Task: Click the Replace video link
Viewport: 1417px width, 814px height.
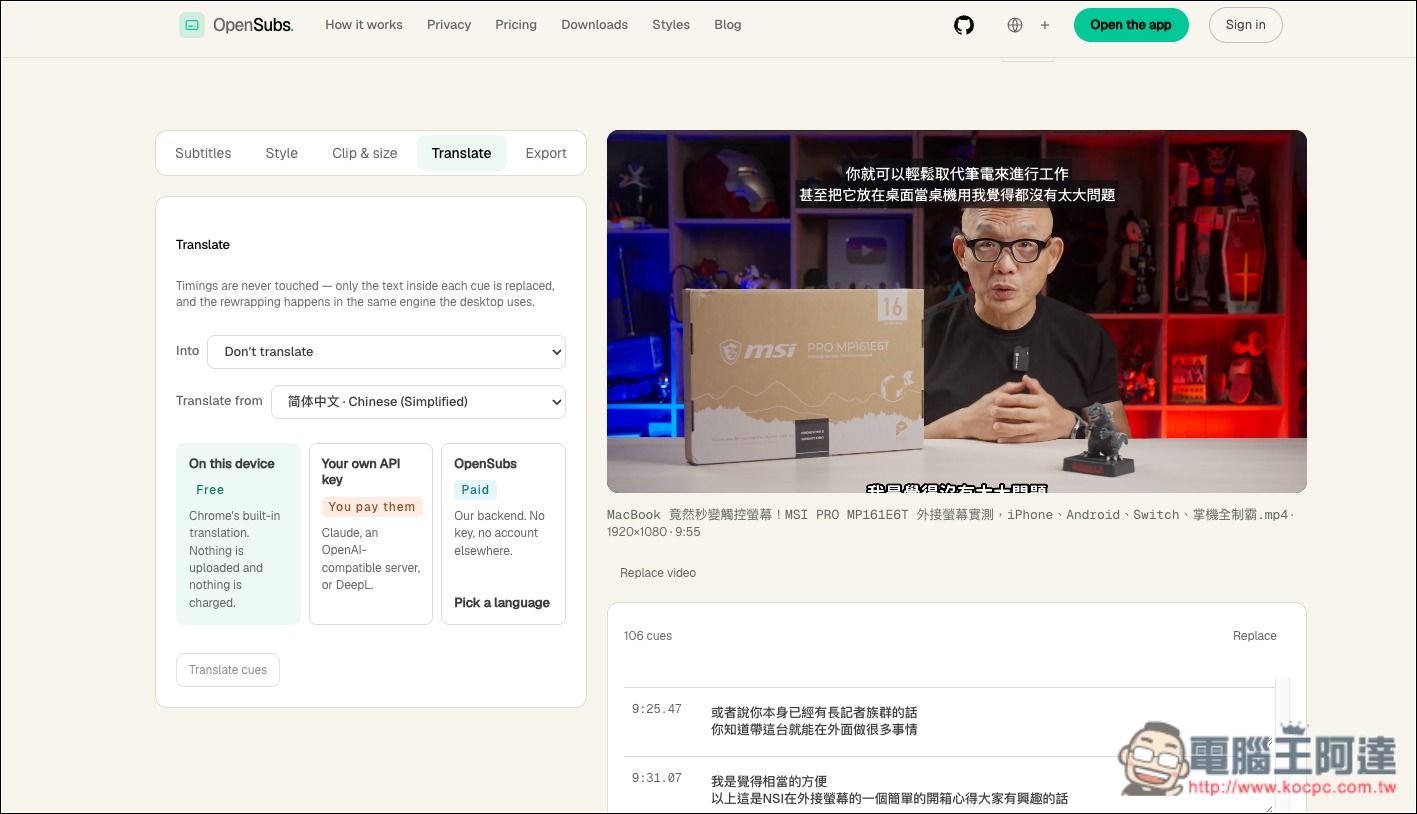Action: [x=658, y=573]
